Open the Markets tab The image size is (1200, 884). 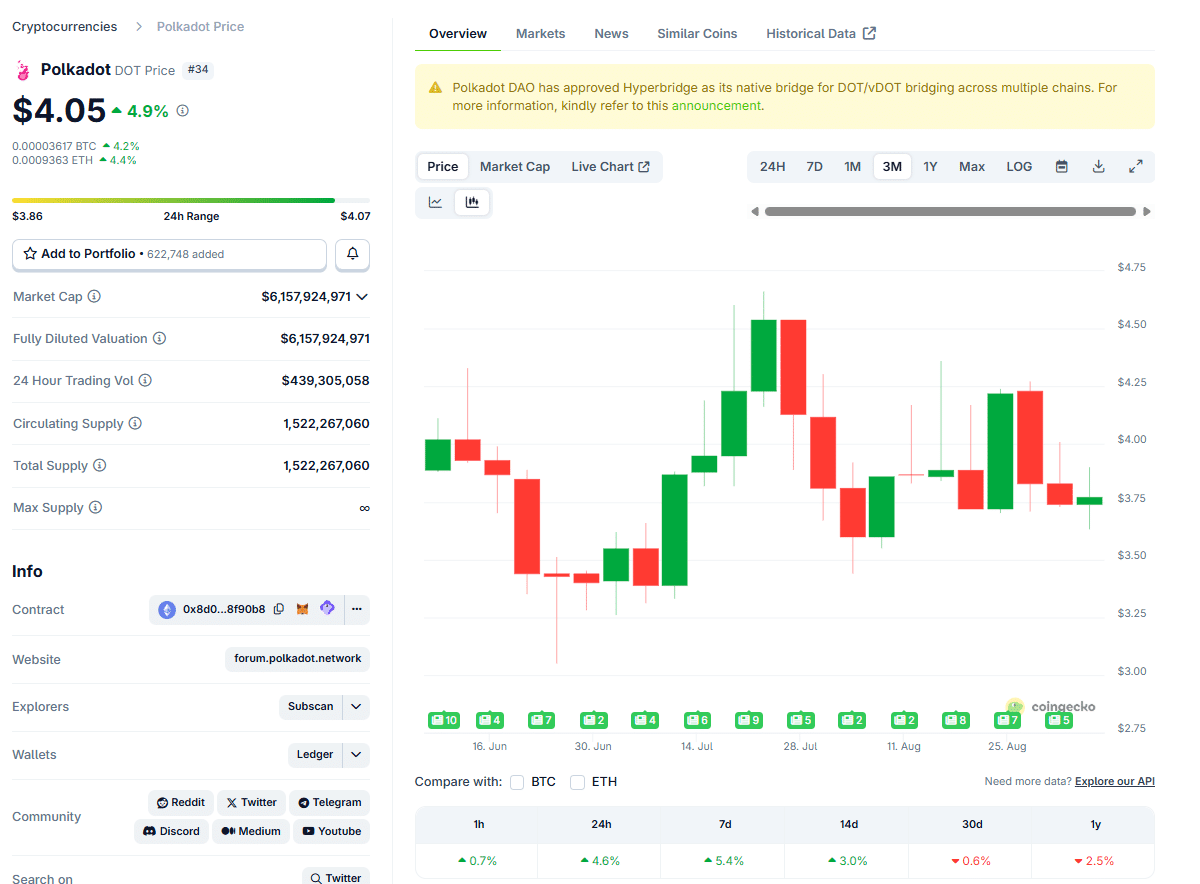click(x=540, y=34)
